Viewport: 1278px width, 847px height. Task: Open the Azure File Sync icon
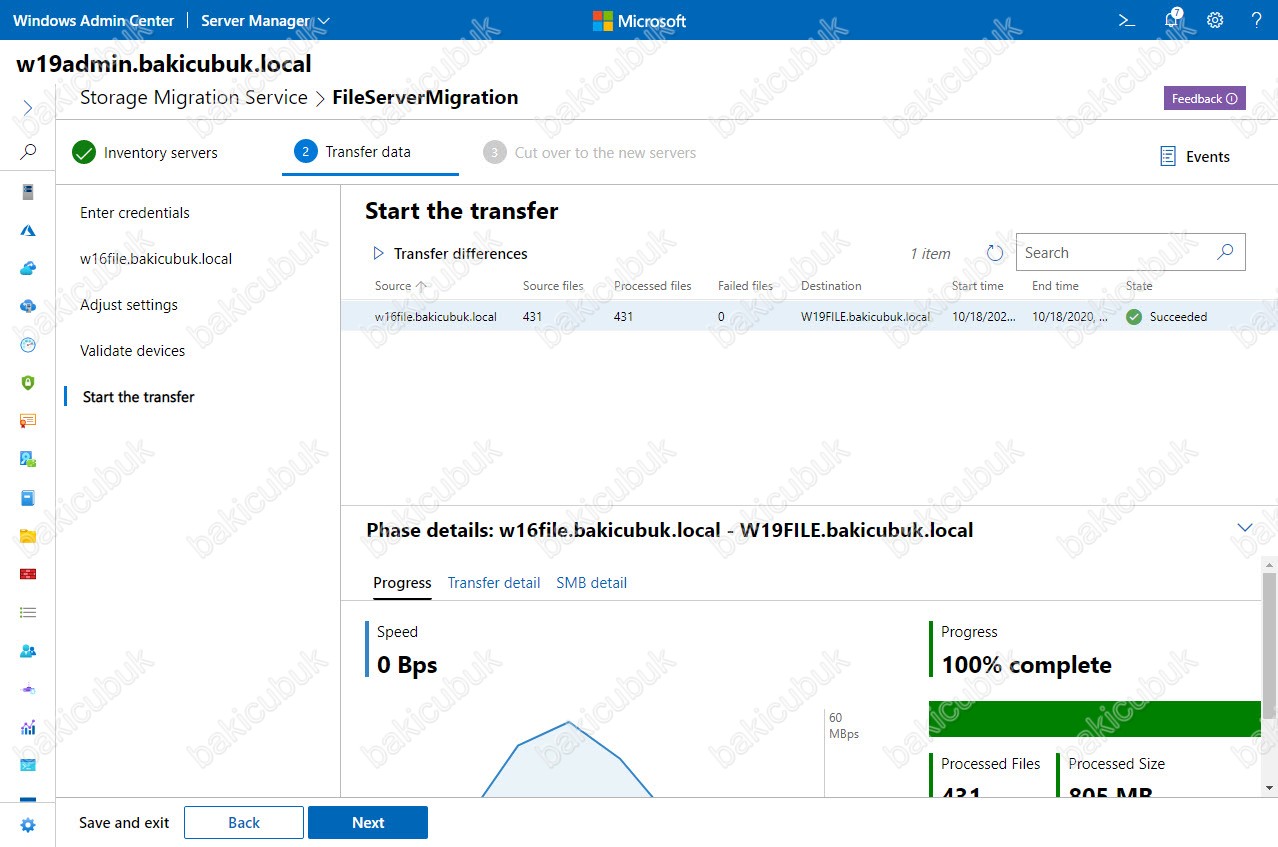point(28,306)
